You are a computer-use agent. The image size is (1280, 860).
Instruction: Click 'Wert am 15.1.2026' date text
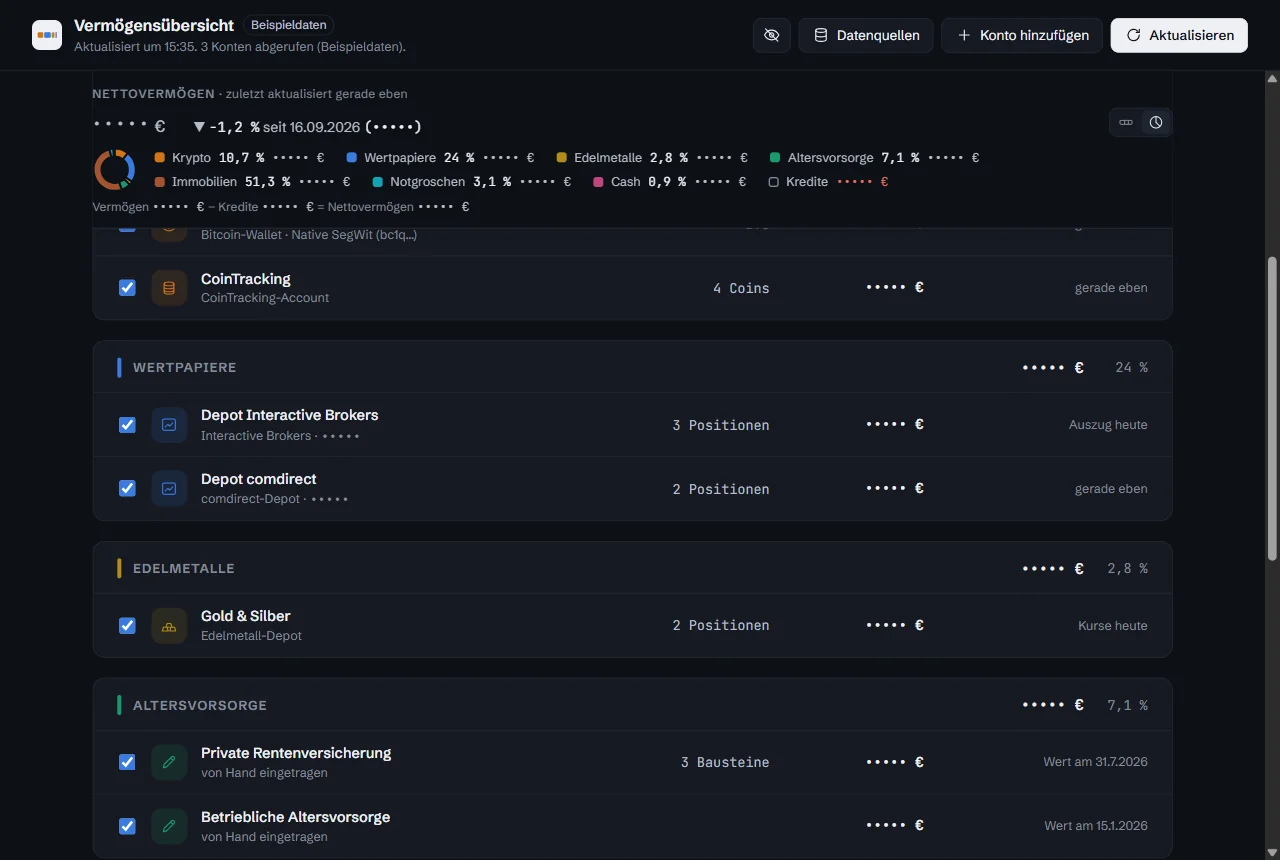pyautogui.click(x=1096, y=826)
